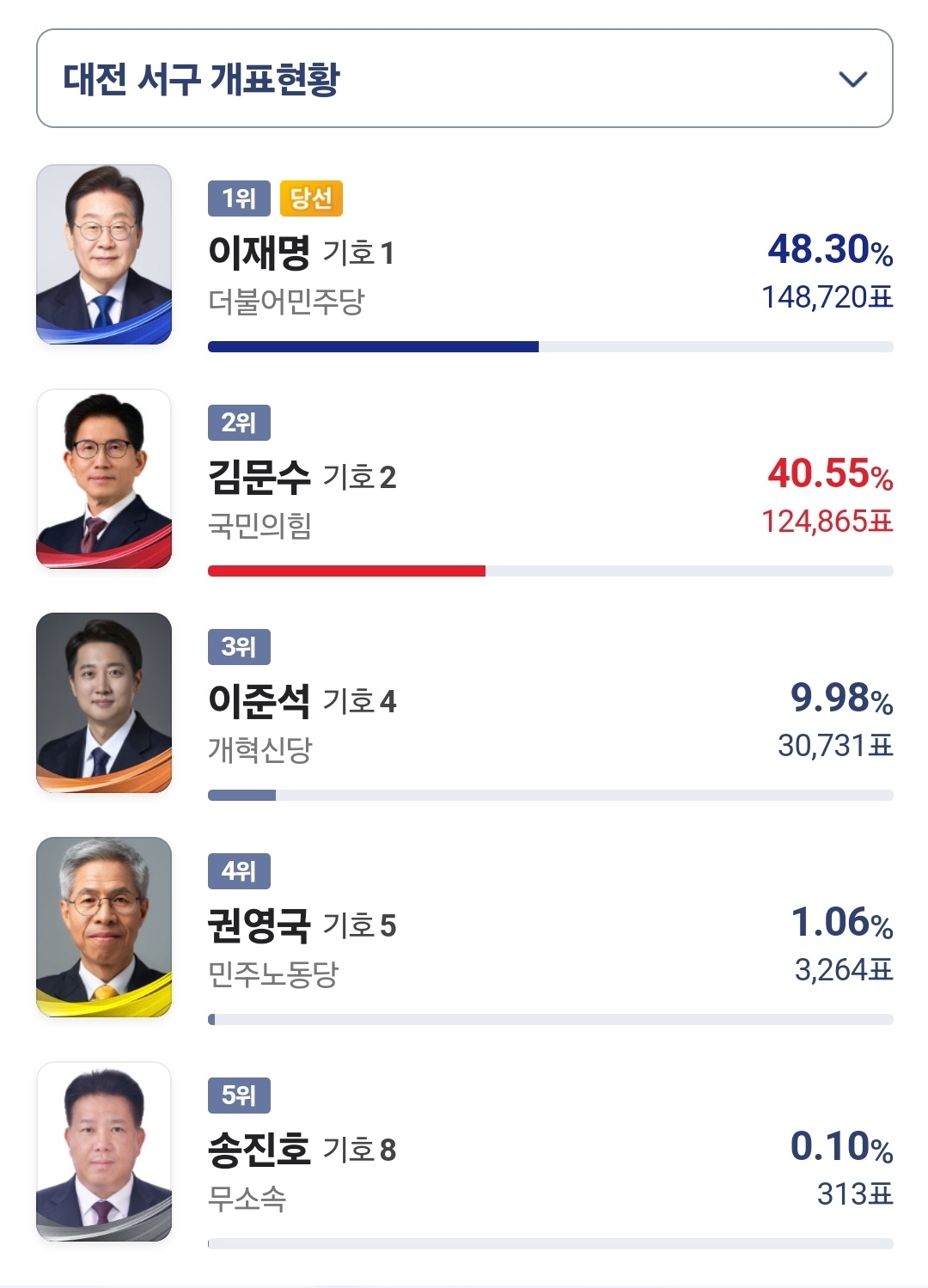Click the blue 48.30% vote progress bar

tap(373, 347)
